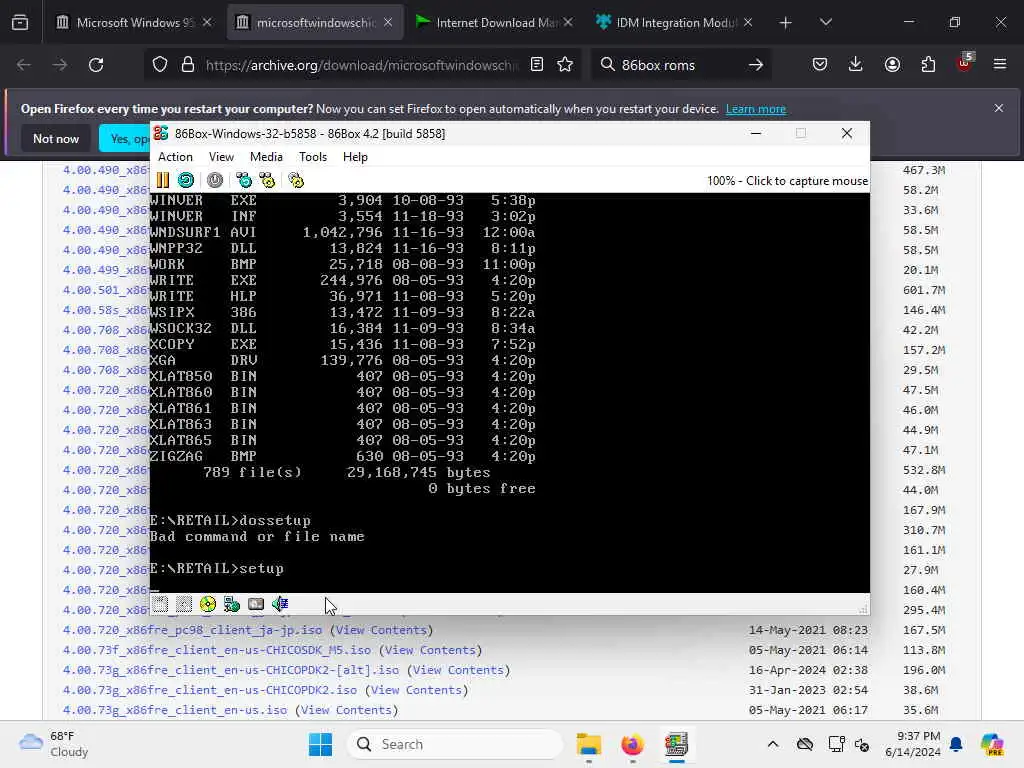This screenshot has height=768, width=1024.
Task: Switch to IDM Integration Module tab
Action: [x=675, y=23]
